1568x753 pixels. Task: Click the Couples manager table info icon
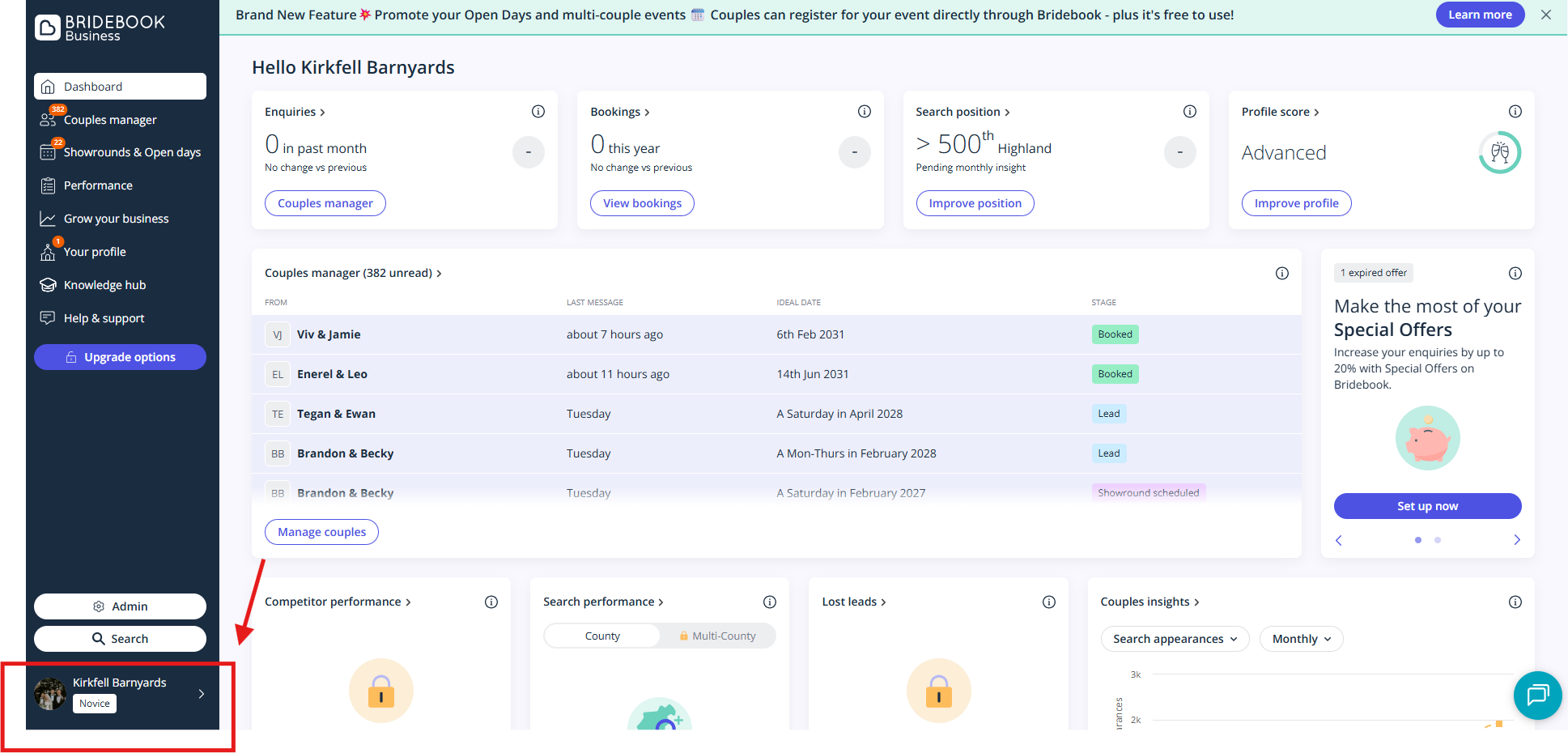click(1281, 274)
